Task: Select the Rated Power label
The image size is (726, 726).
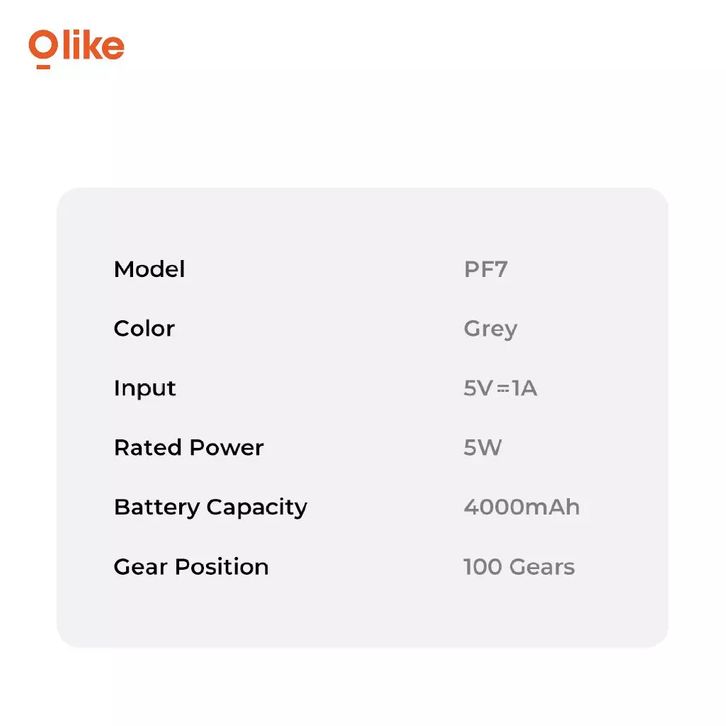Action: click(188, 448)
